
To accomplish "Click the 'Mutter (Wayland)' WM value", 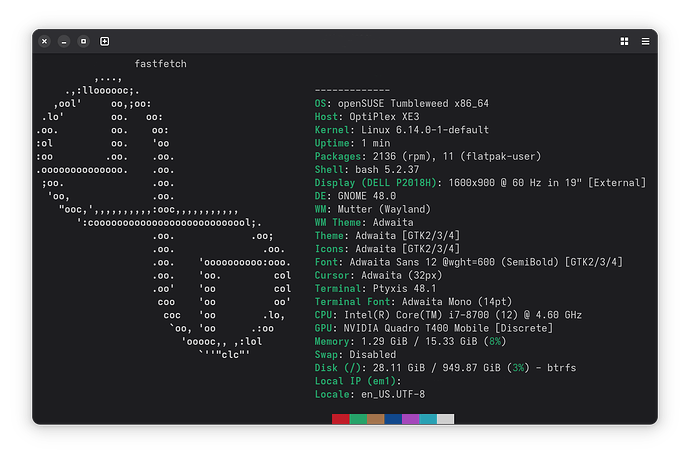I will (x=384, y=209).
